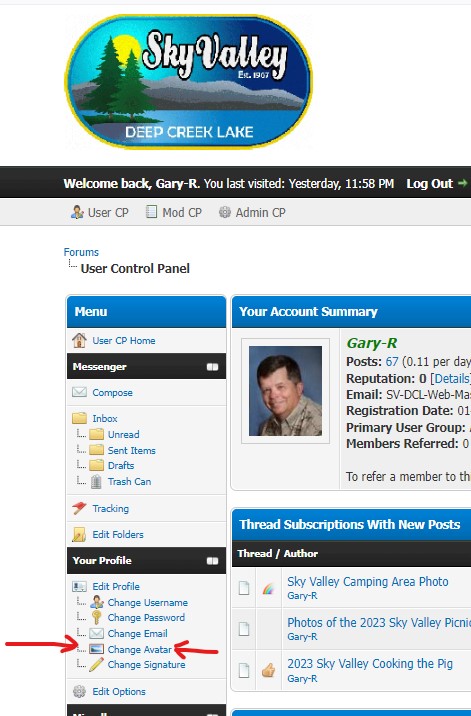Click document icon for 2023 Picnic photos thread

tap(244, 629)
